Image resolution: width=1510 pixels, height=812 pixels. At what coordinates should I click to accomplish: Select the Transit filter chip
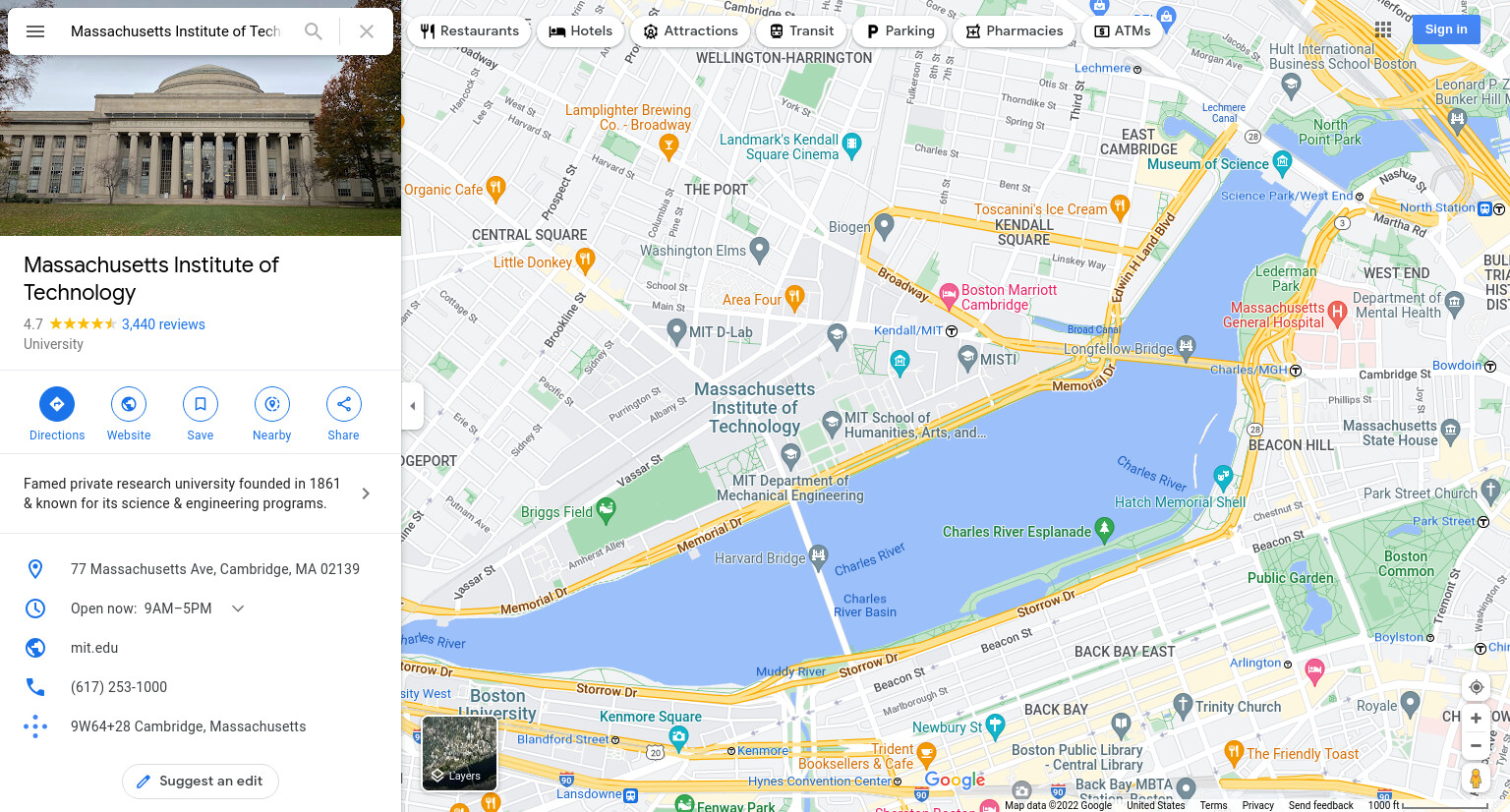pyautogui.click(x=801, y=31)
